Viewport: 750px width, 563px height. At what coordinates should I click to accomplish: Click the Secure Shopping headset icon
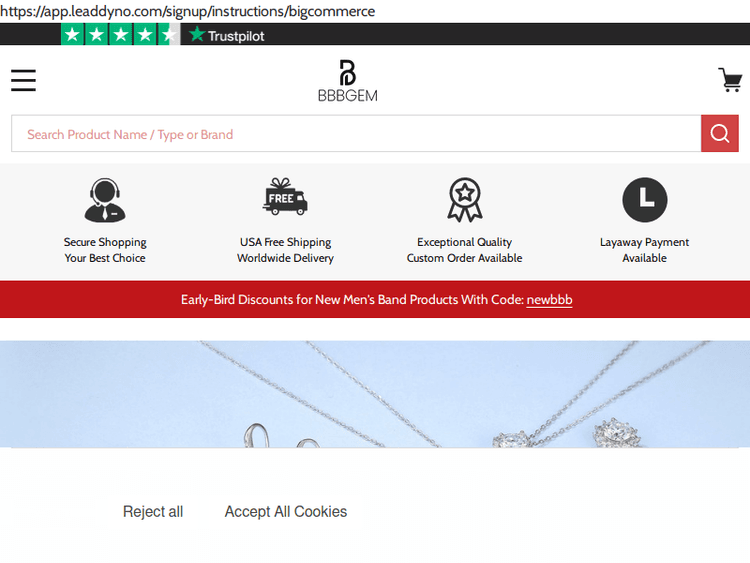pyautogui.click(x=105, y=200)
